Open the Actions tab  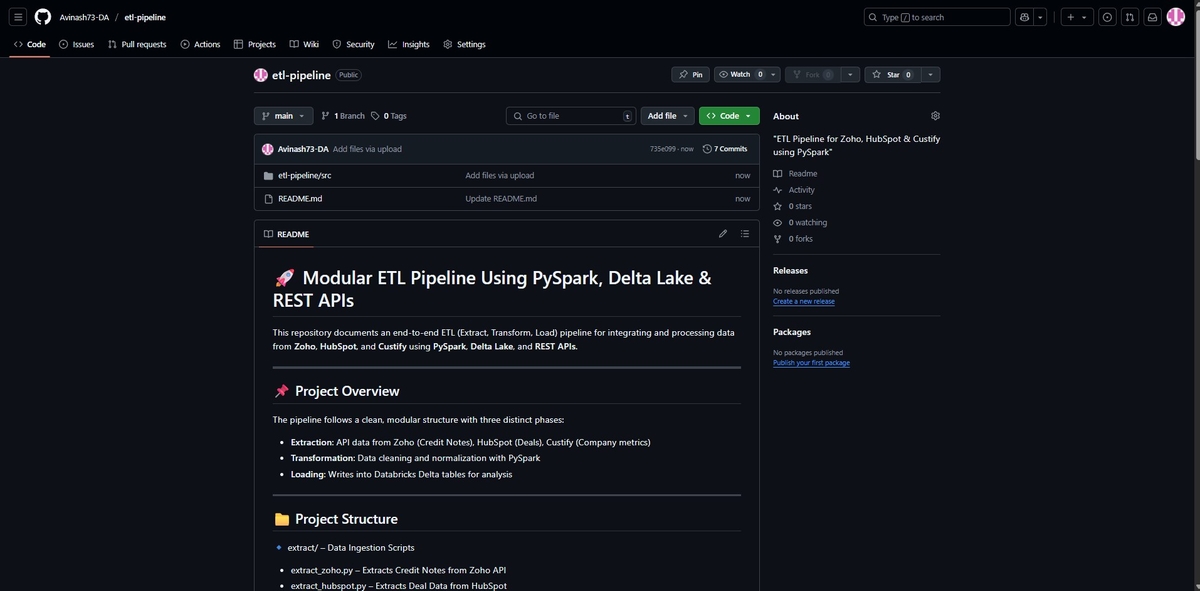[x=203, y=44]
